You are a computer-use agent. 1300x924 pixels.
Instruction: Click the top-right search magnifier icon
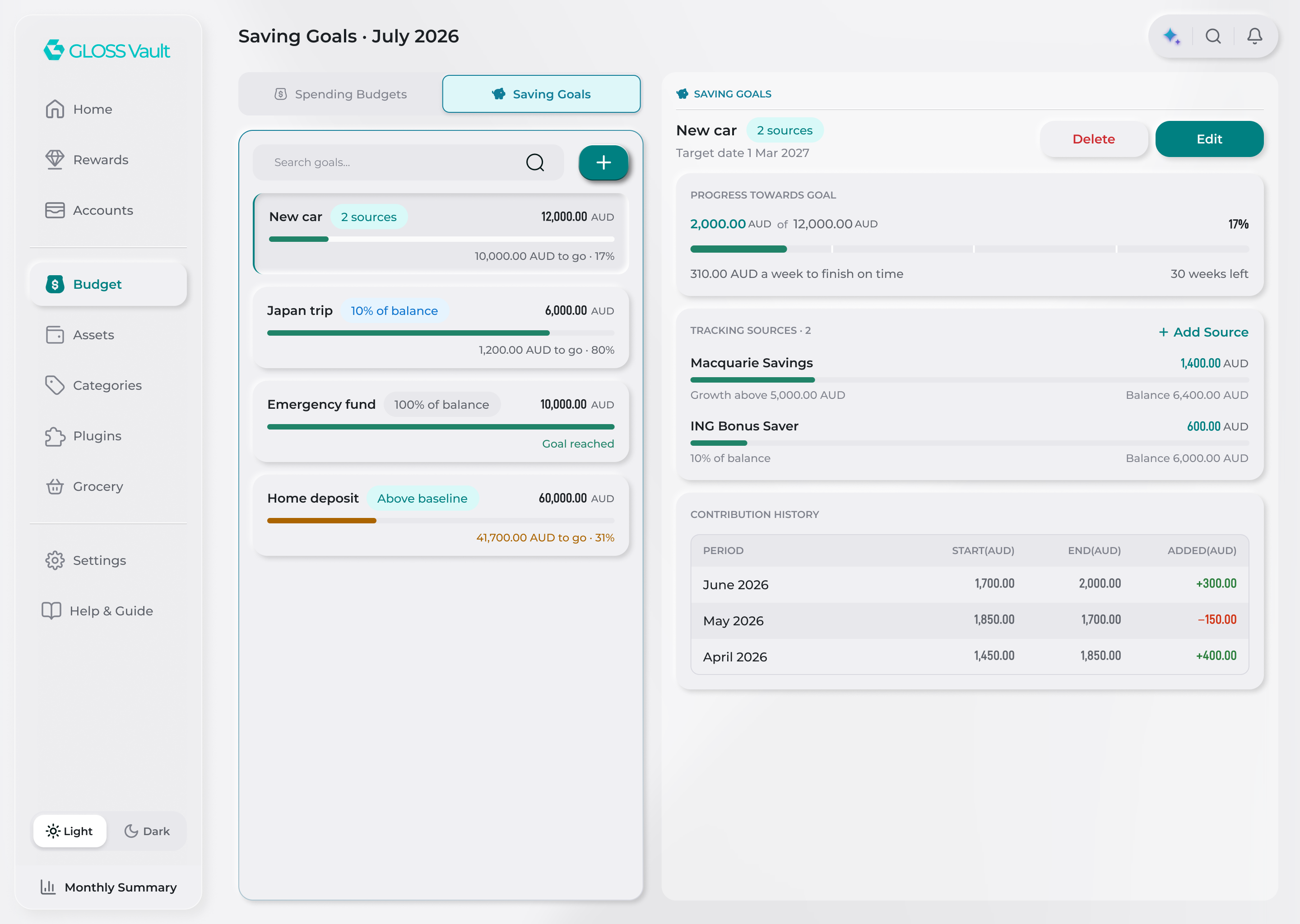[x=1213, y=37]
